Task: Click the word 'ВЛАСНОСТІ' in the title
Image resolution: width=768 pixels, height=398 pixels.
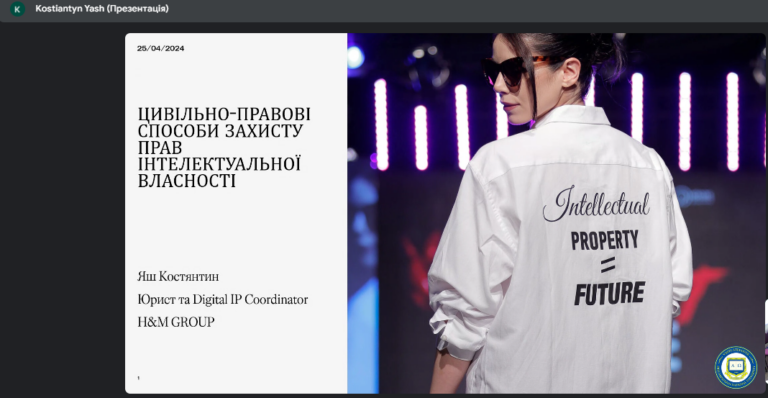Action: click(x=187, y=181)
